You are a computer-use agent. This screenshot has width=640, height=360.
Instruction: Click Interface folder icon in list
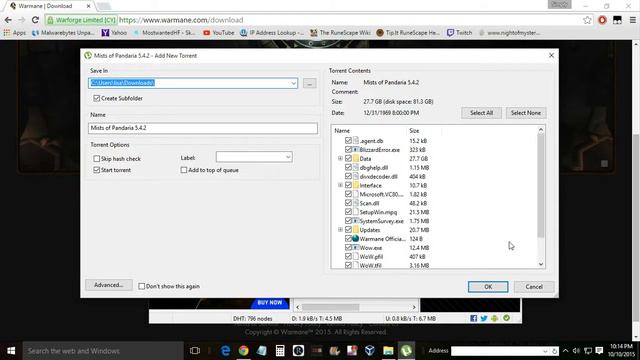[356, 185]
